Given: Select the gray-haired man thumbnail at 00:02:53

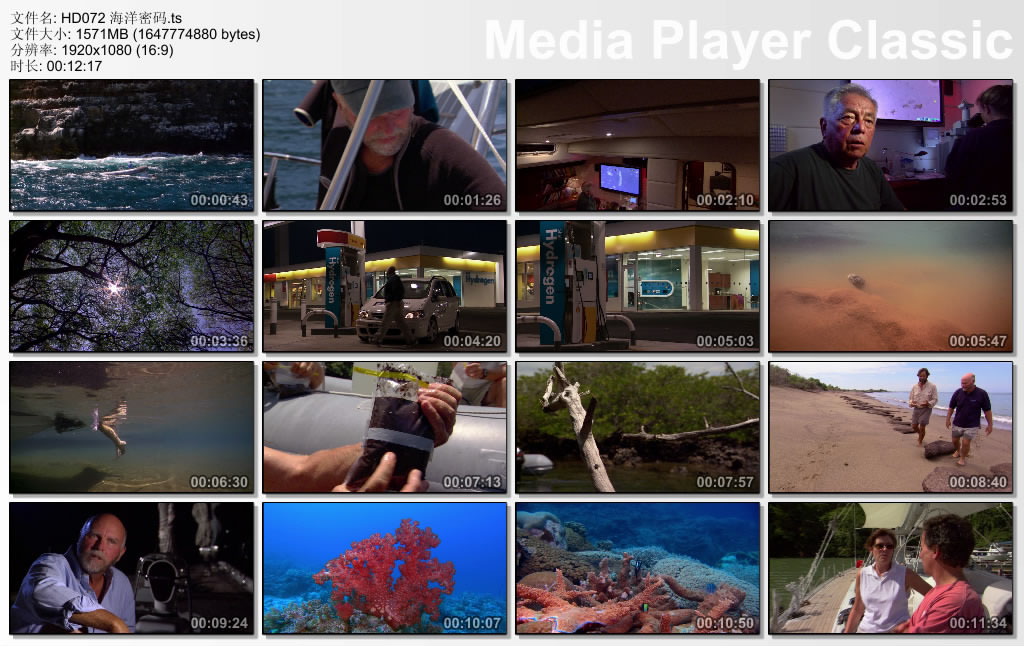Looking at the screenshot, I should [890, 146].
